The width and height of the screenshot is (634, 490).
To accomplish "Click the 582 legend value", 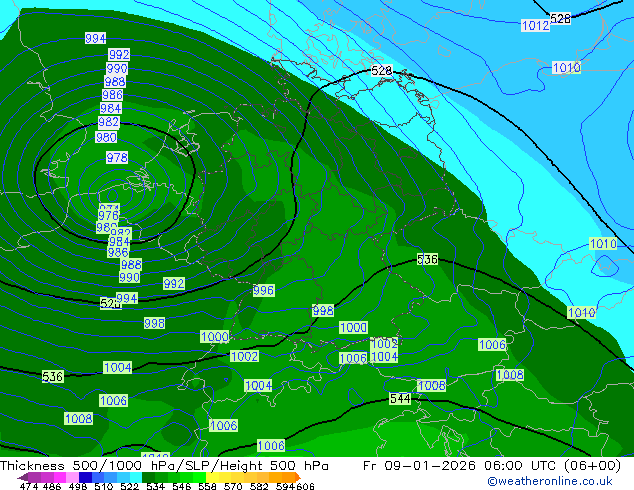I will pos(259,486).
